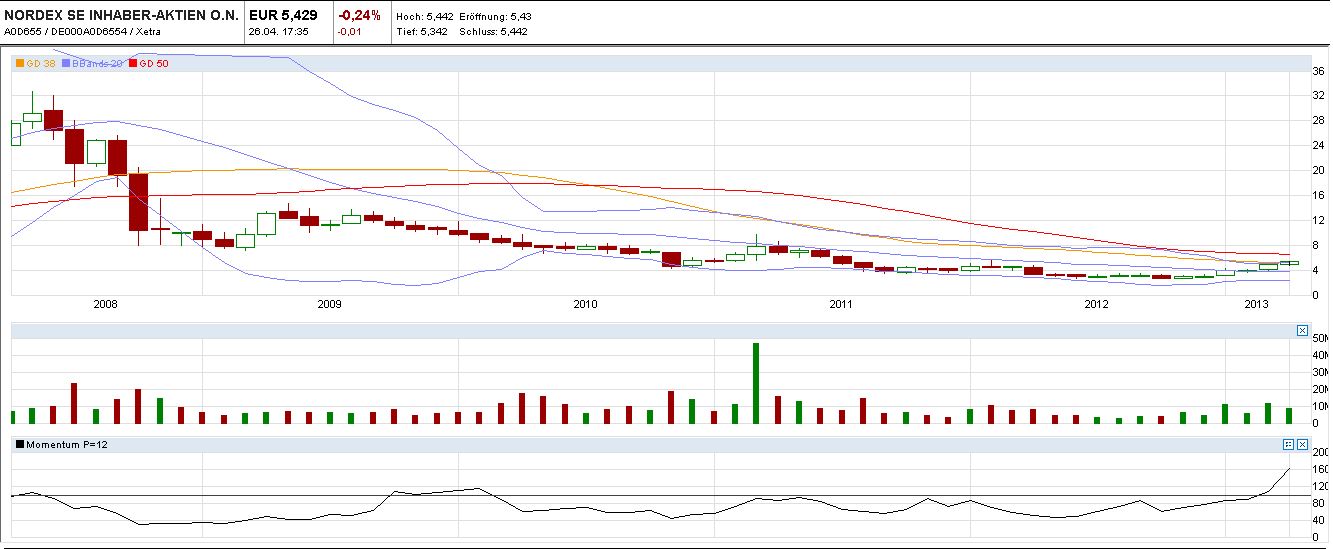The image size is (1333, 549).
Task: Click the Schluss: 5,442 value
Action: 493,32
